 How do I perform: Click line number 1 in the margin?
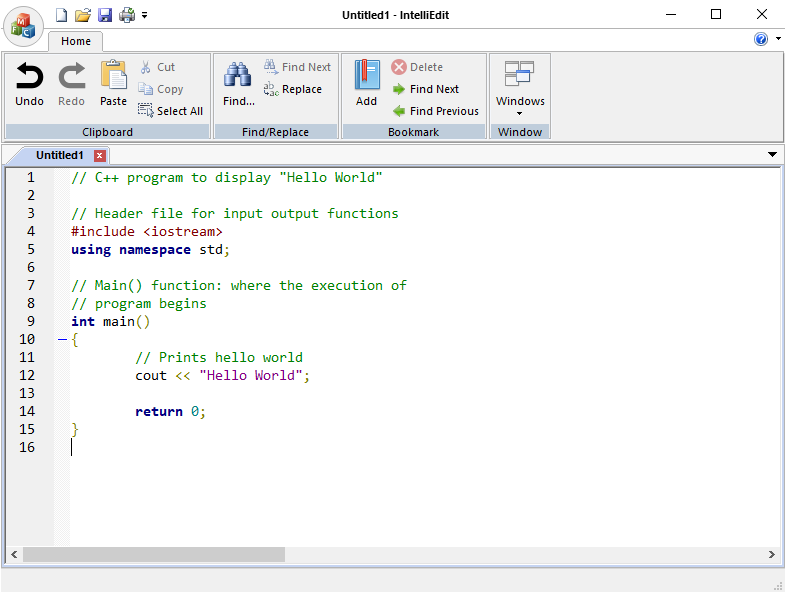[31, 177]
